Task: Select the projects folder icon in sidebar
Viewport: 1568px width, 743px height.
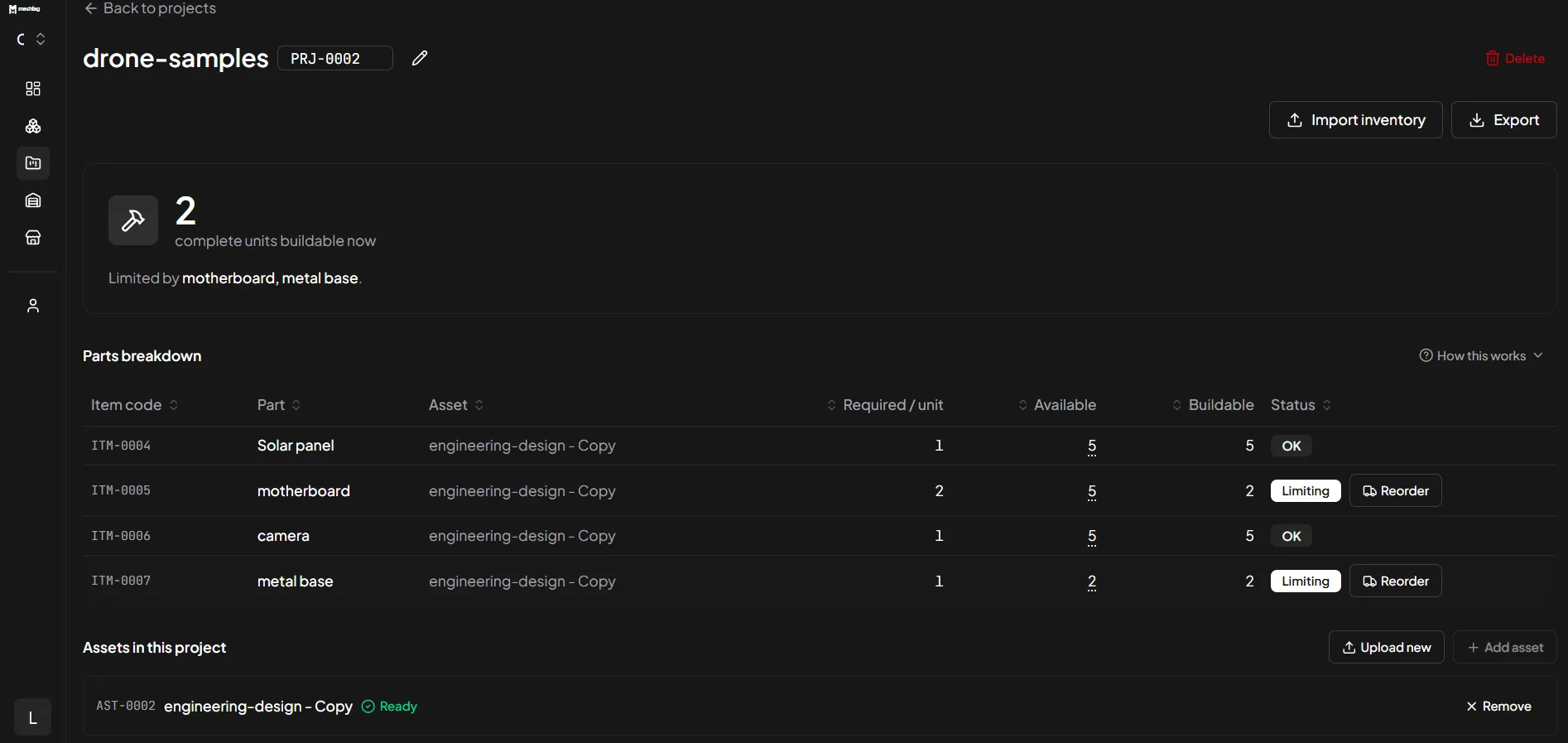Action: [33, 163]
